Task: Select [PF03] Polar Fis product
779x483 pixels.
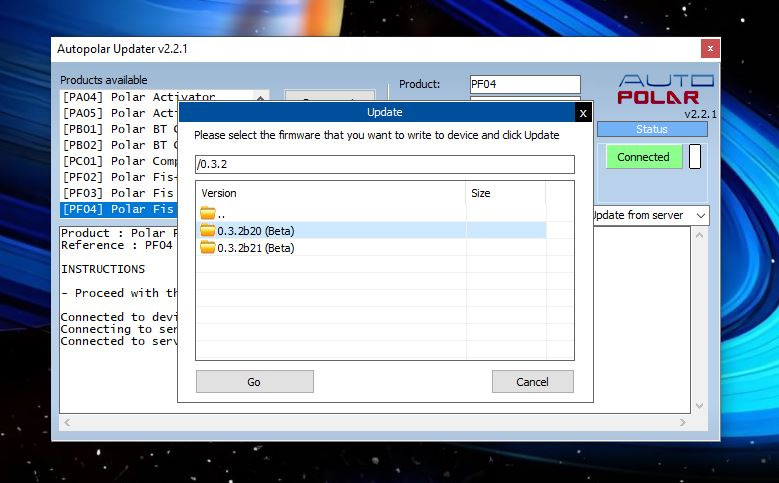Action: point(119,193)
